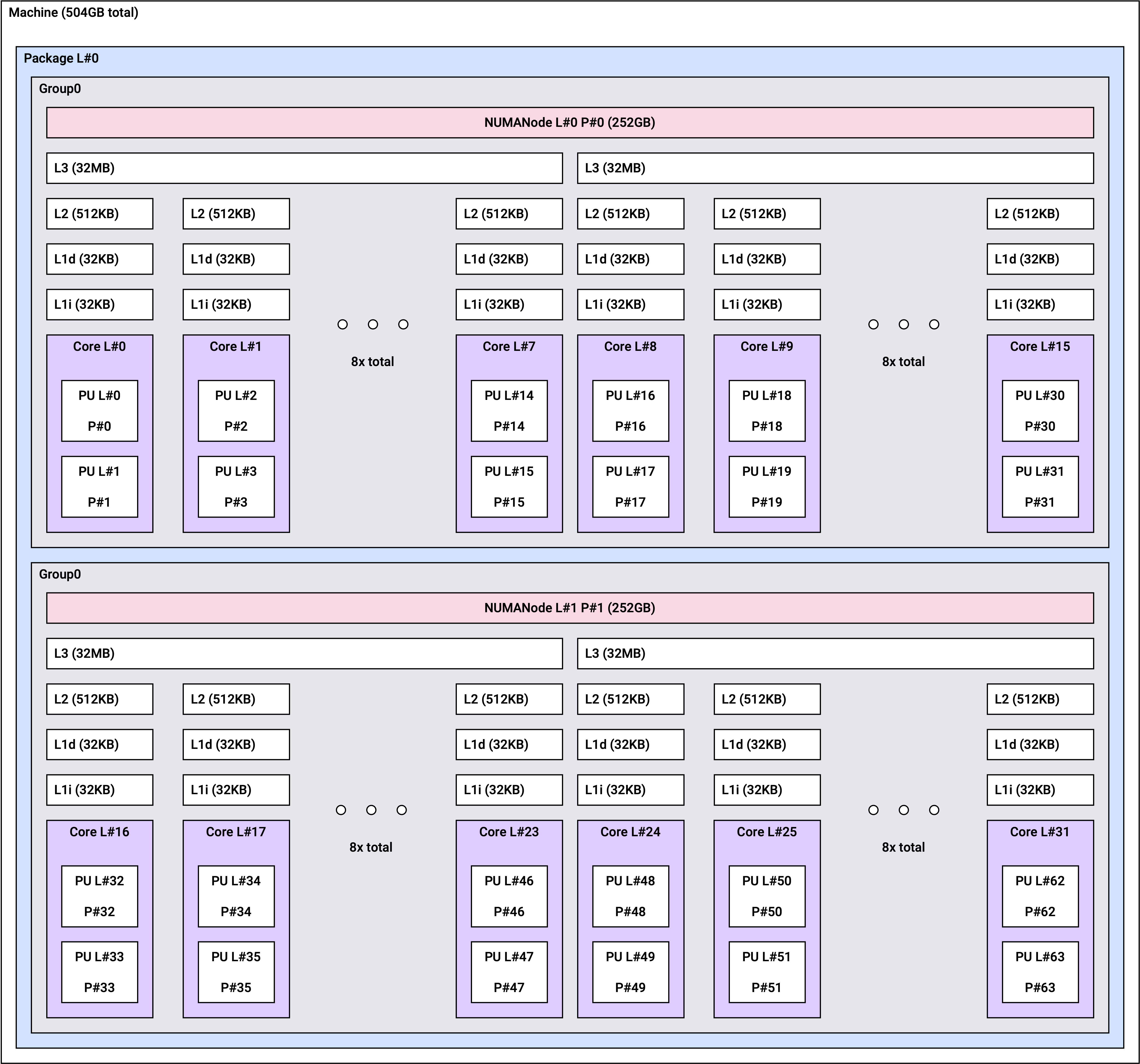Click '8x total' between Core L#1 and Core L#7

coord(373,362)
